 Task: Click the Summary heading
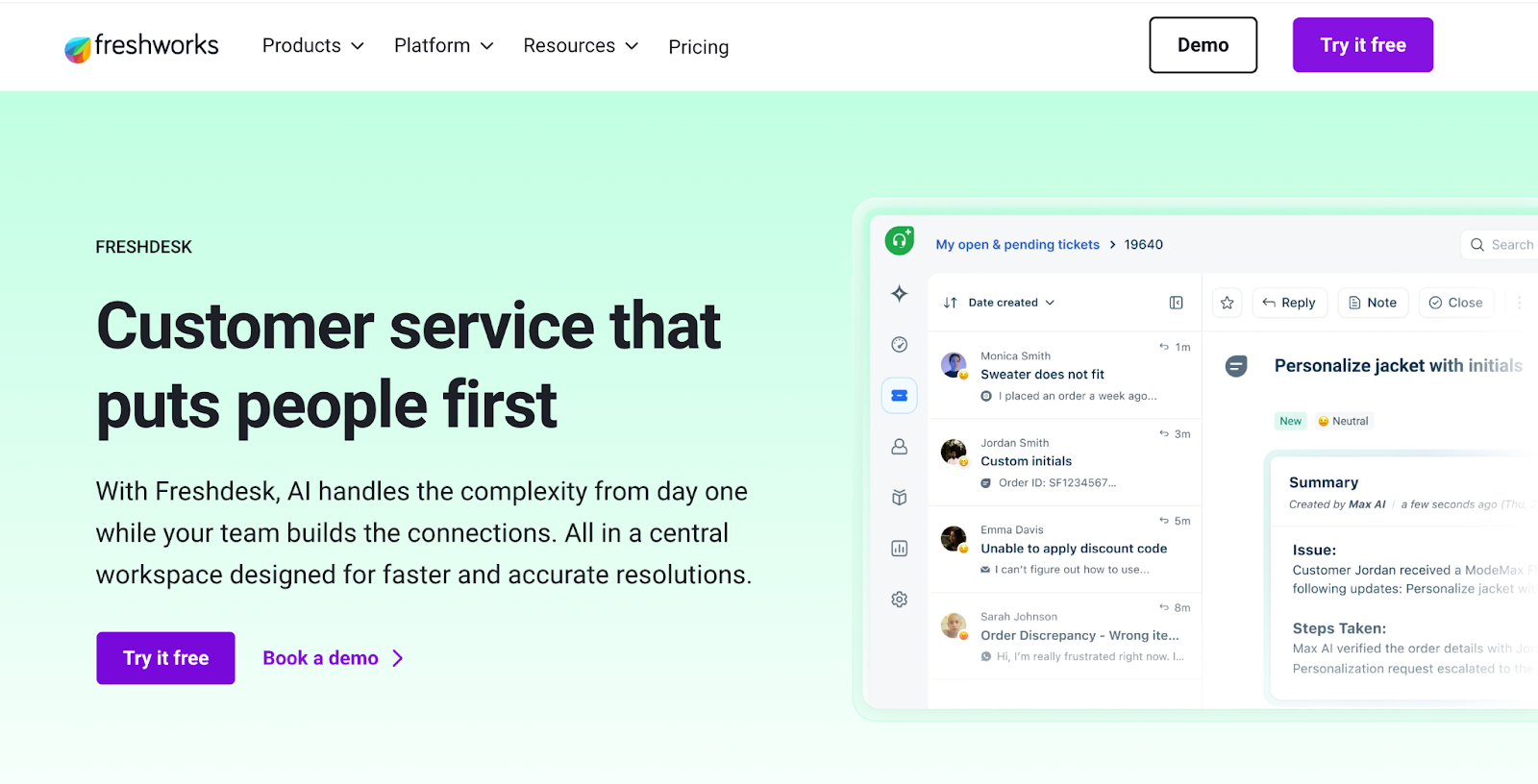click(1324, 482)
